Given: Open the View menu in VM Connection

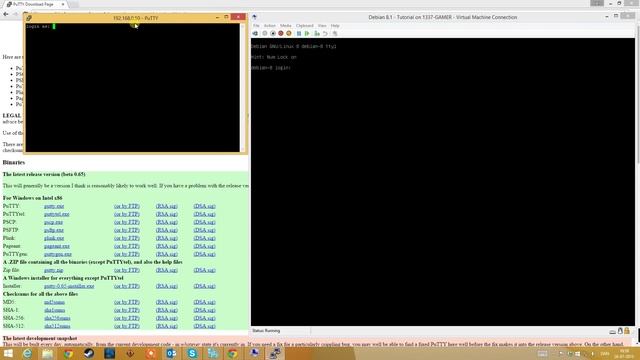Looking at the screenshot, I should coord(322,26).
